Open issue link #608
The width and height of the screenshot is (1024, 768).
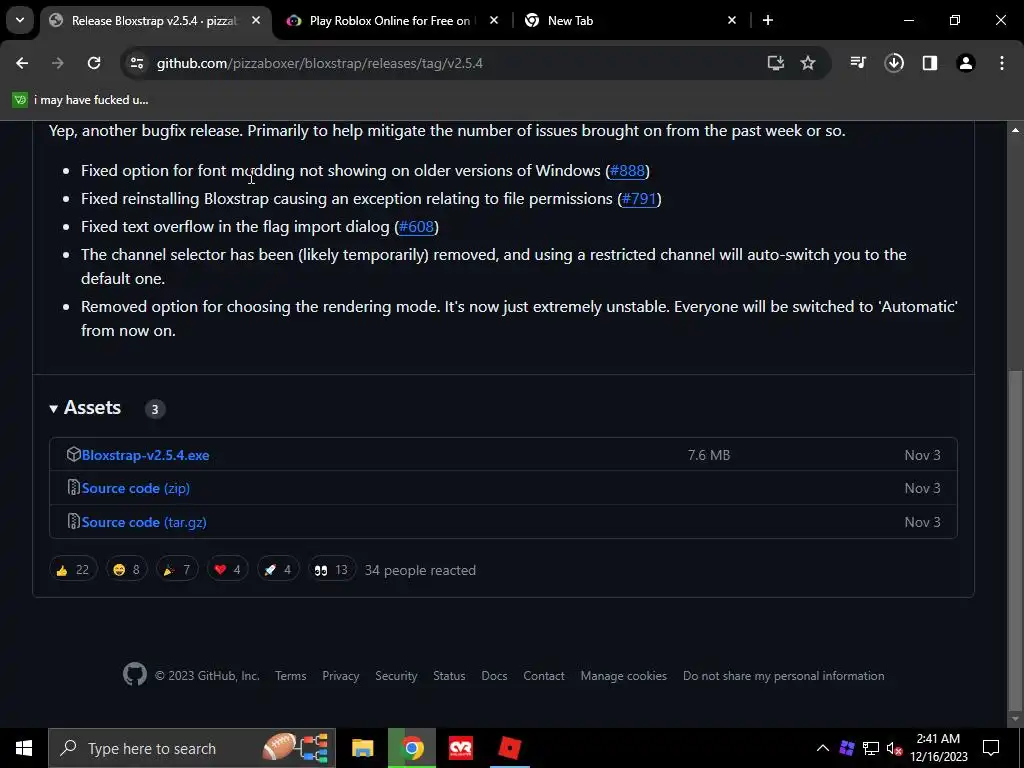click(417, 227)
